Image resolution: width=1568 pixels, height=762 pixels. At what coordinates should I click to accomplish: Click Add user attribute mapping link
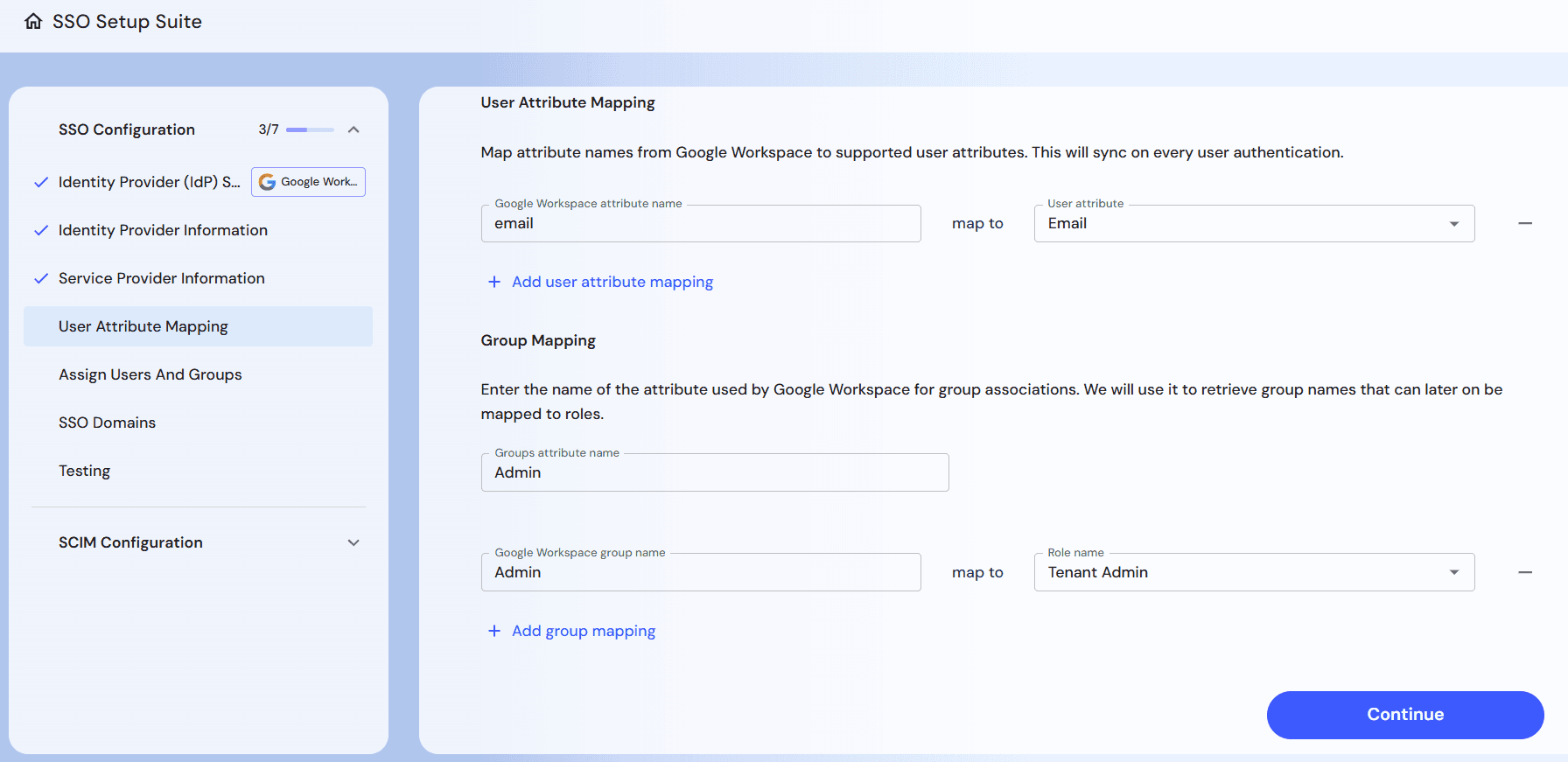(x=612, y=282)
